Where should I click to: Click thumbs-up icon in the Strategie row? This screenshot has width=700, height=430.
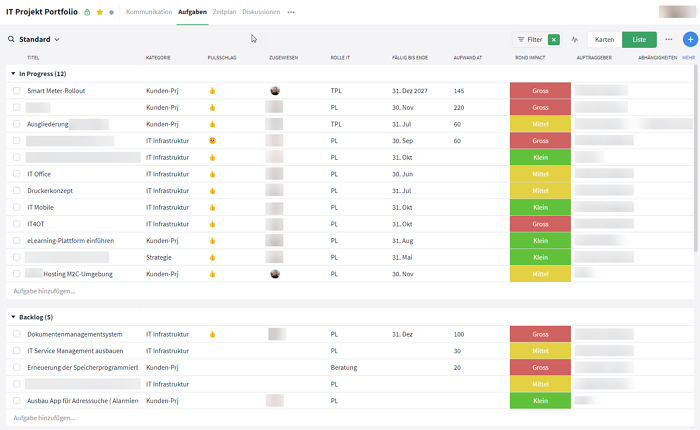212,257
